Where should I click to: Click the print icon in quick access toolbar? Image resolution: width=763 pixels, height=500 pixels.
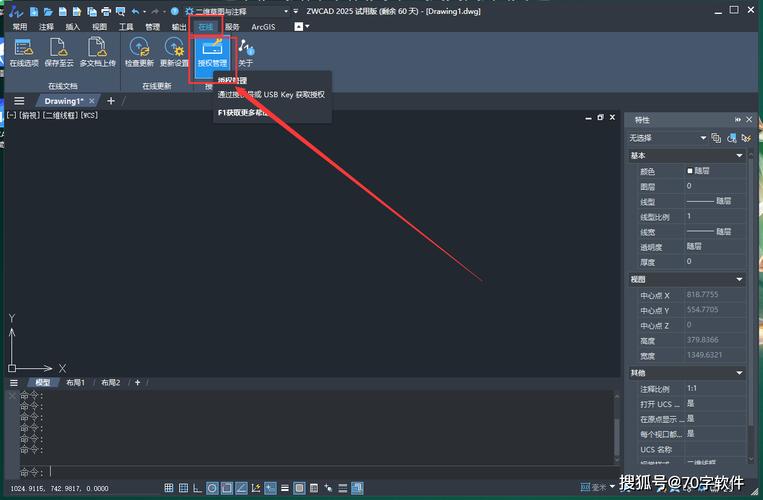point(106,11)
